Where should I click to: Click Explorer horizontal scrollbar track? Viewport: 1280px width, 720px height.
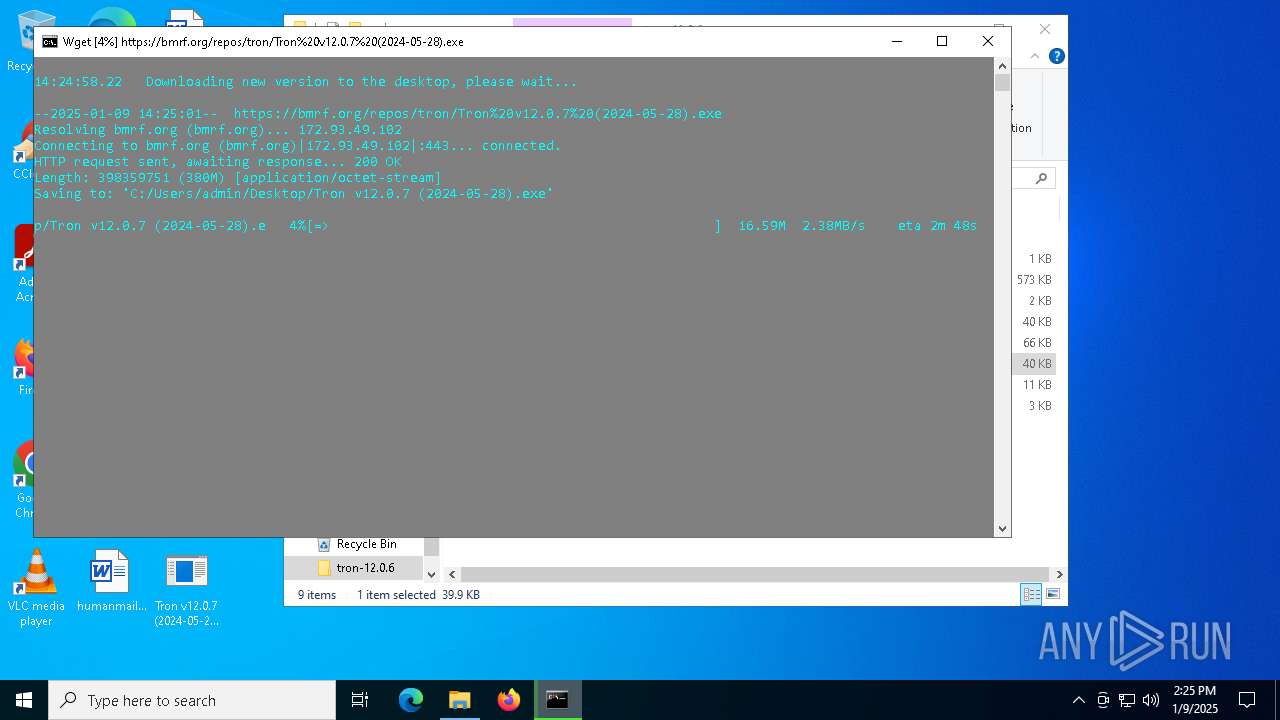[x=756, y=574]
